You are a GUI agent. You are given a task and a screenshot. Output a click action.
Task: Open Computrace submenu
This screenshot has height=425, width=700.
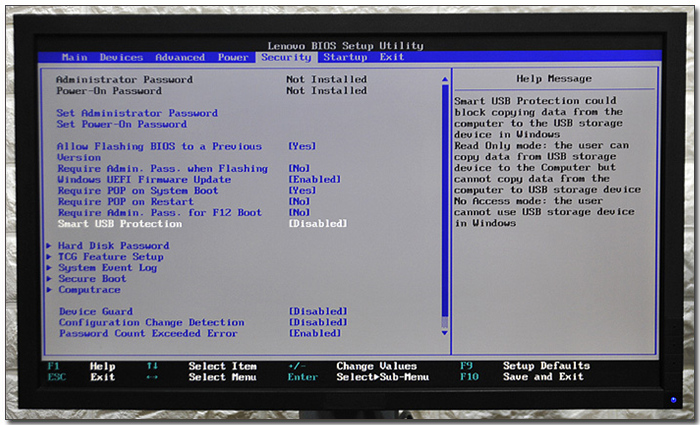89,290
